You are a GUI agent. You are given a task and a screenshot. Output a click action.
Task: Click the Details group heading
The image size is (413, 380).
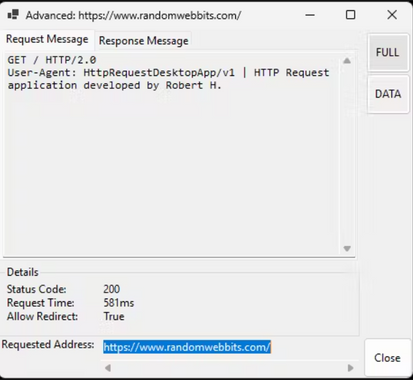point(23,272)
